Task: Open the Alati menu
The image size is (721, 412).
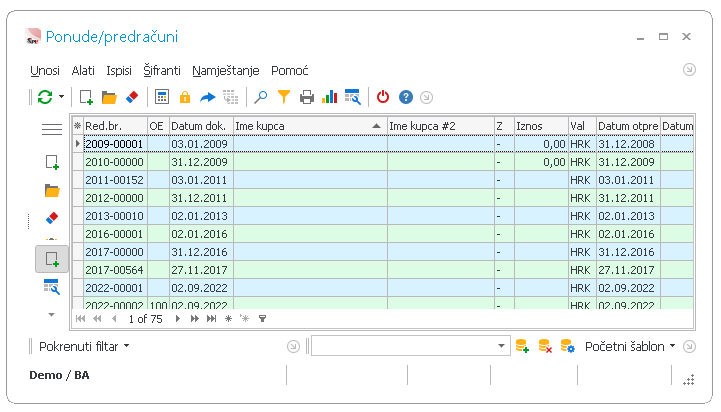Action: click(83, 71)
